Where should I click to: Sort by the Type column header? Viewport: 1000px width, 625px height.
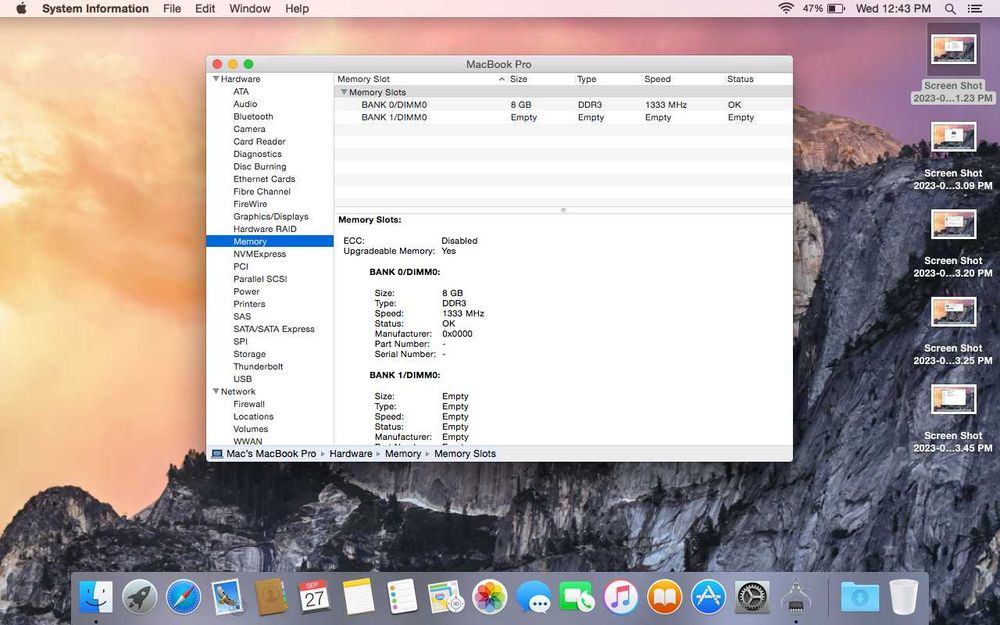(x=607, y=79)
